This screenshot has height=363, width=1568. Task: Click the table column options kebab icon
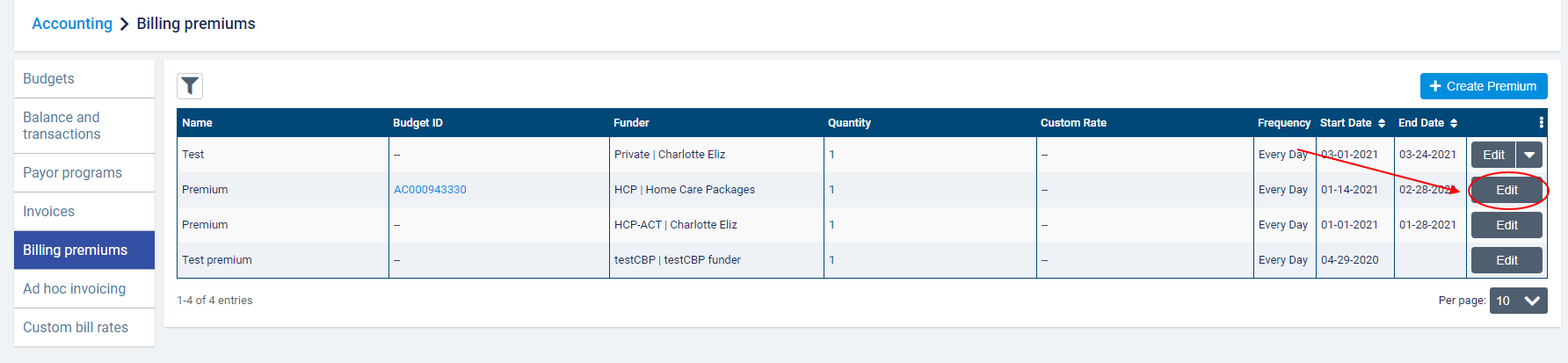point(1541,122)
